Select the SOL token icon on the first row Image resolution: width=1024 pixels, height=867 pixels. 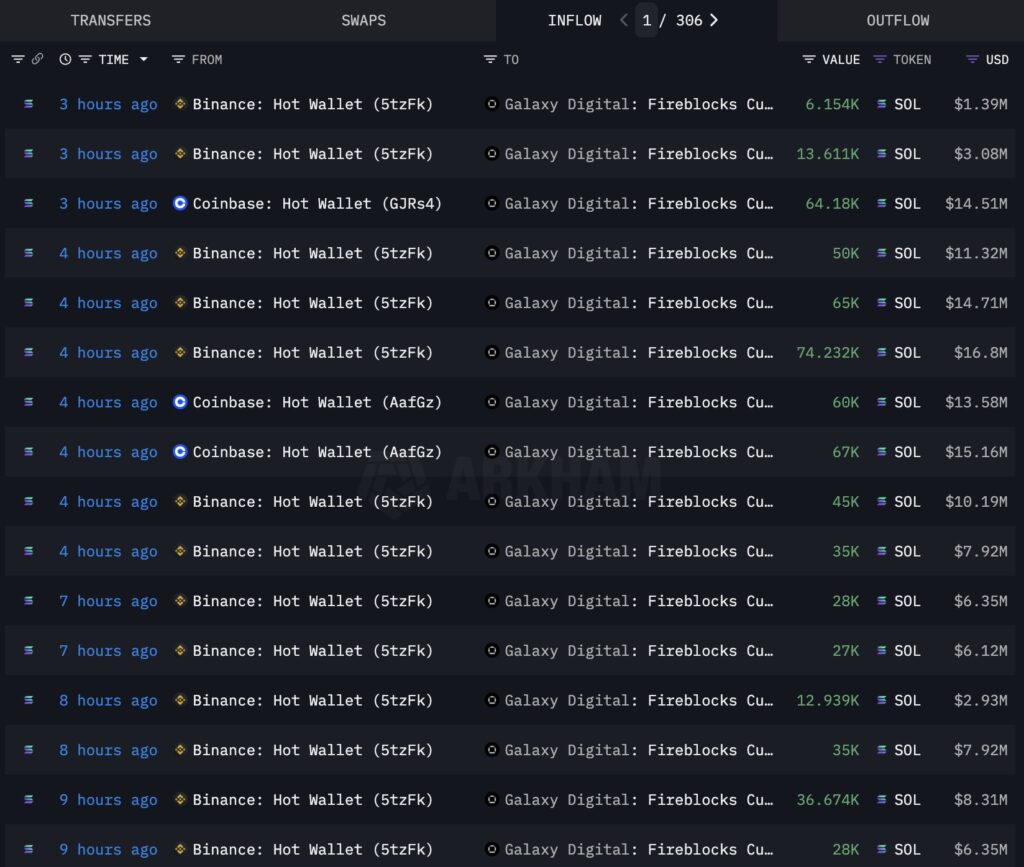[x=881, y=104]
